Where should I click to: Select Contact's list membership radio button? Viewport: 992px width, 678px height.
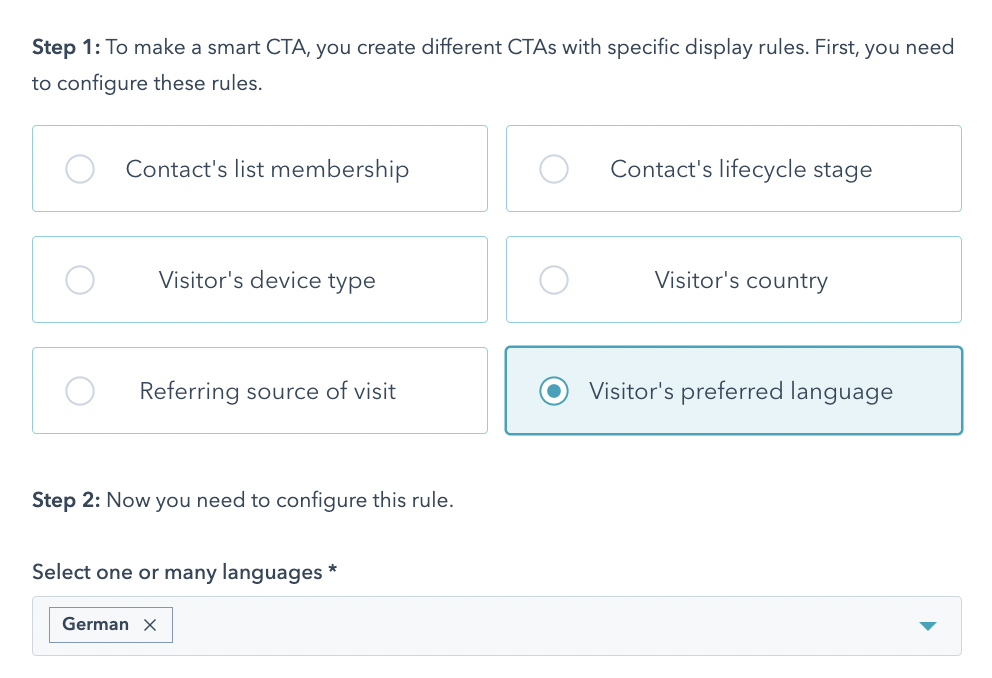click(80, 169)
